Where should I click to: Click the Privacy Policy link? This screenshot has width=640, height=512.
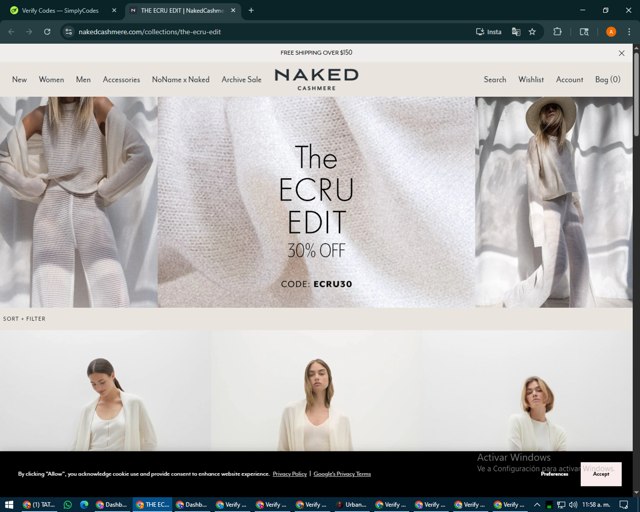[x=289, y=474]
